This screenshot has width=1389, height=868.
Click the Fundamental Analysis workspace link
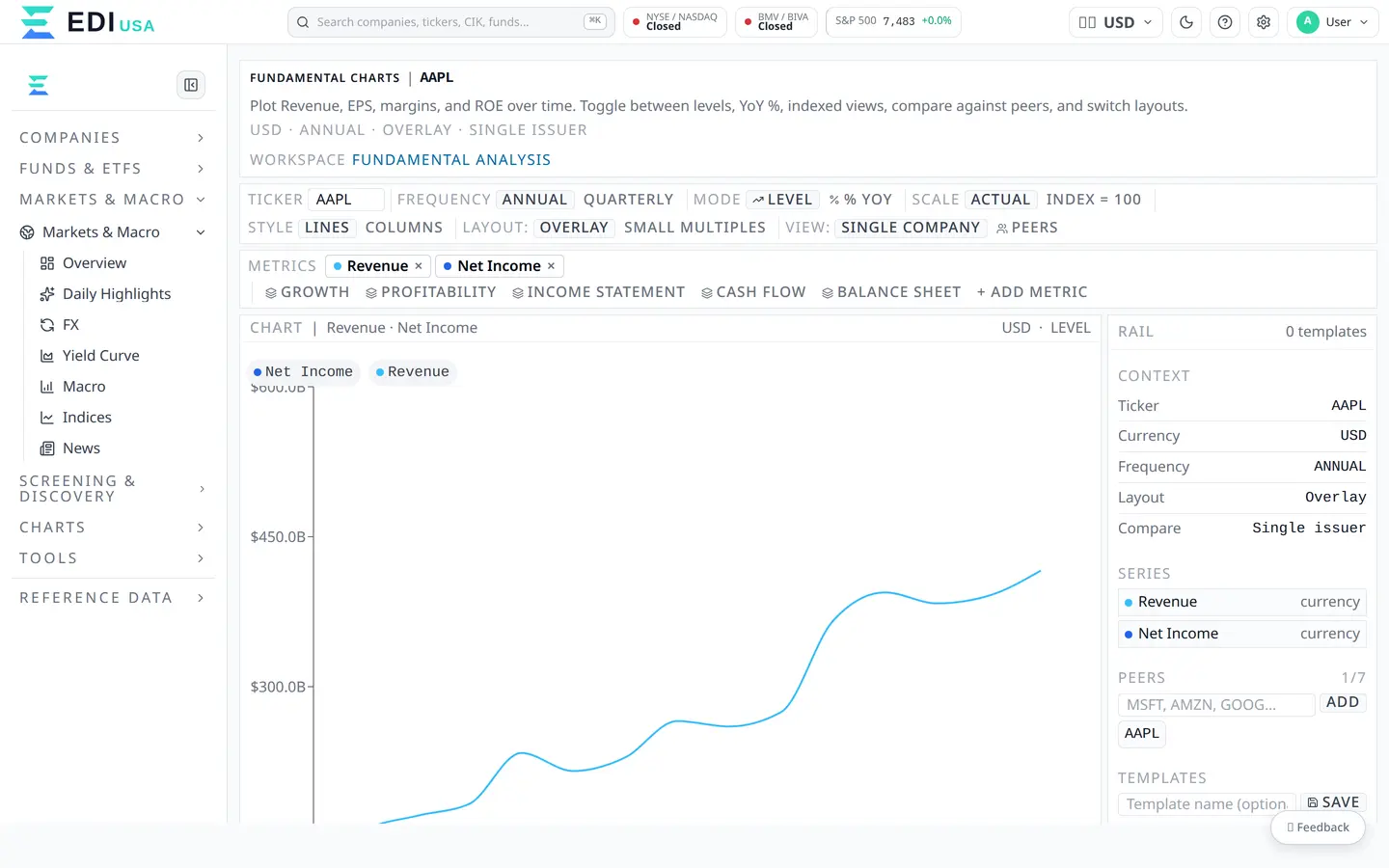tap(451, 160)
